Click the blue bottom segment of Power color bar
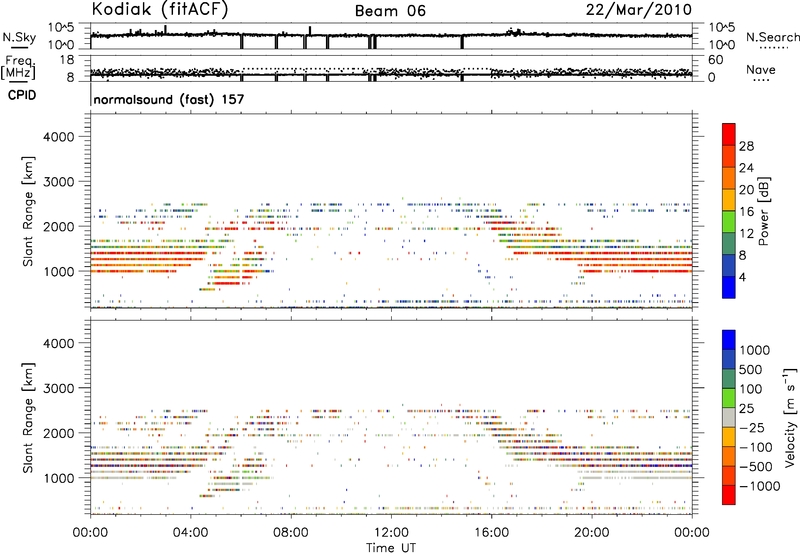 [729, 287]
